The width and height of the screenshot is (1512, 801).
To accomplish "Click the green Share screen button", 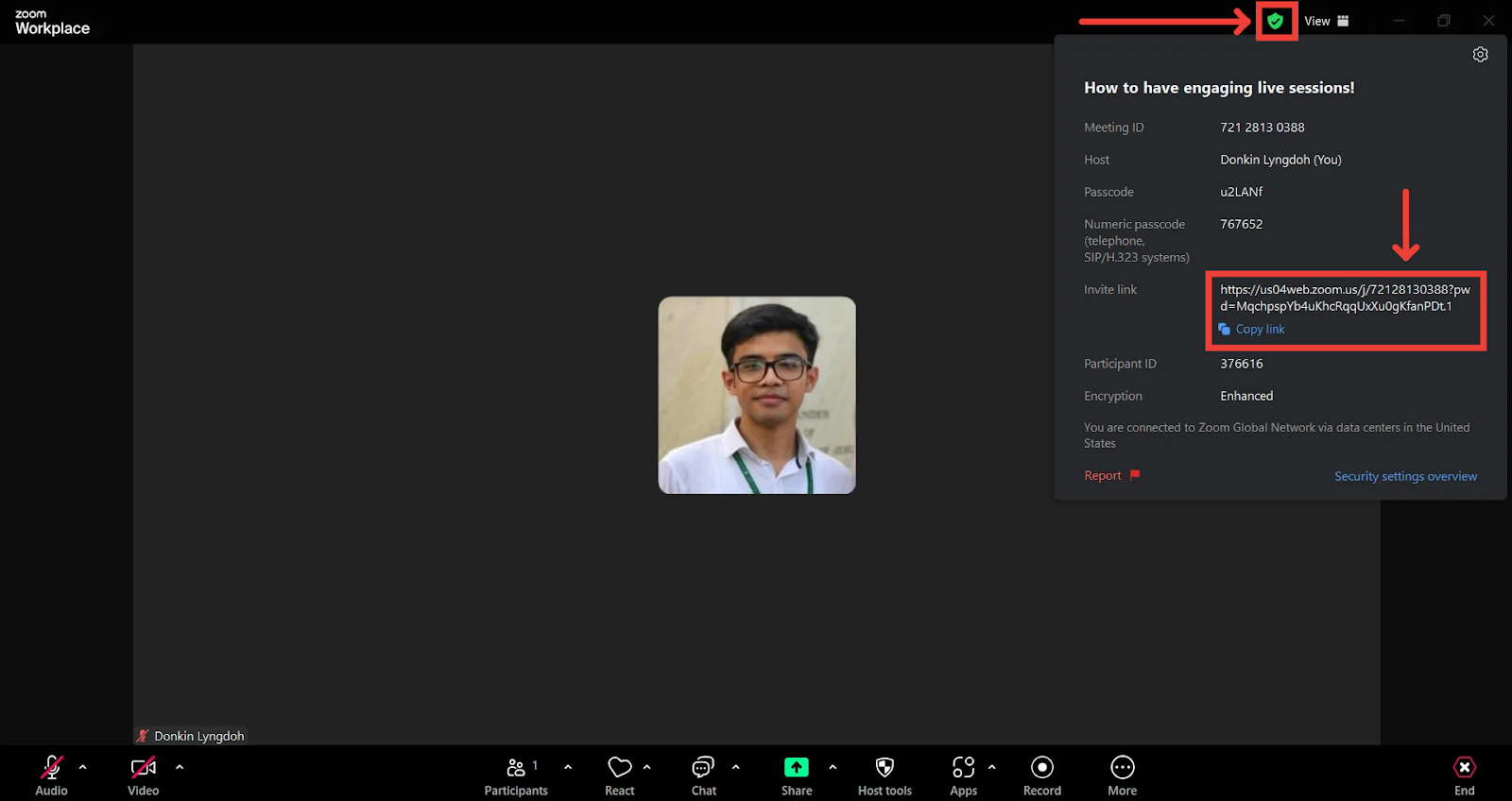I will [797, 775].
